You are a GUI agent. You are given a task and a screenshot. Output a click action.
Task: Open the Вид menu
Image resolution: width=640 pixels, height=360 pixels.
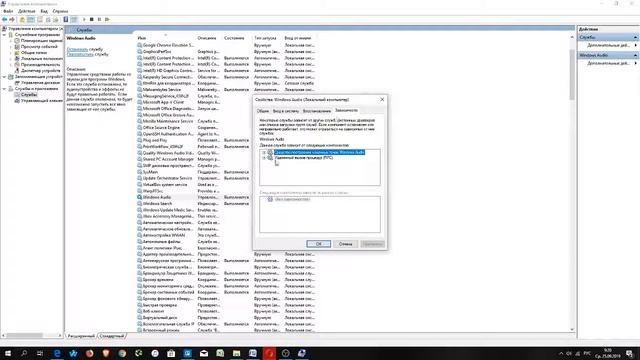click(x=44, y=11)
